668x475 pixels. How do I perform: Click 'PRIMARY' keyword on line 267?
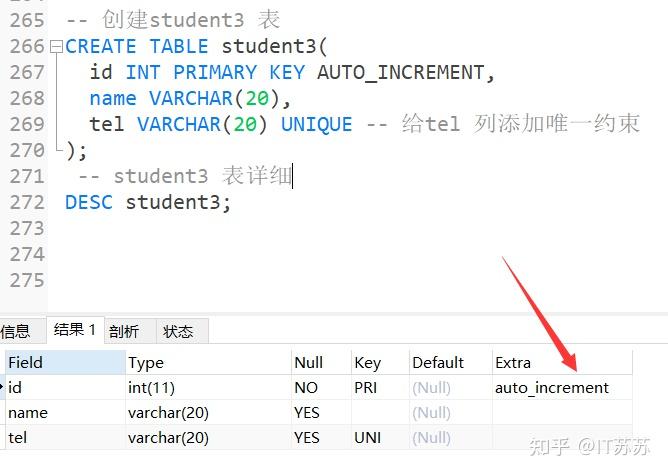215,72
